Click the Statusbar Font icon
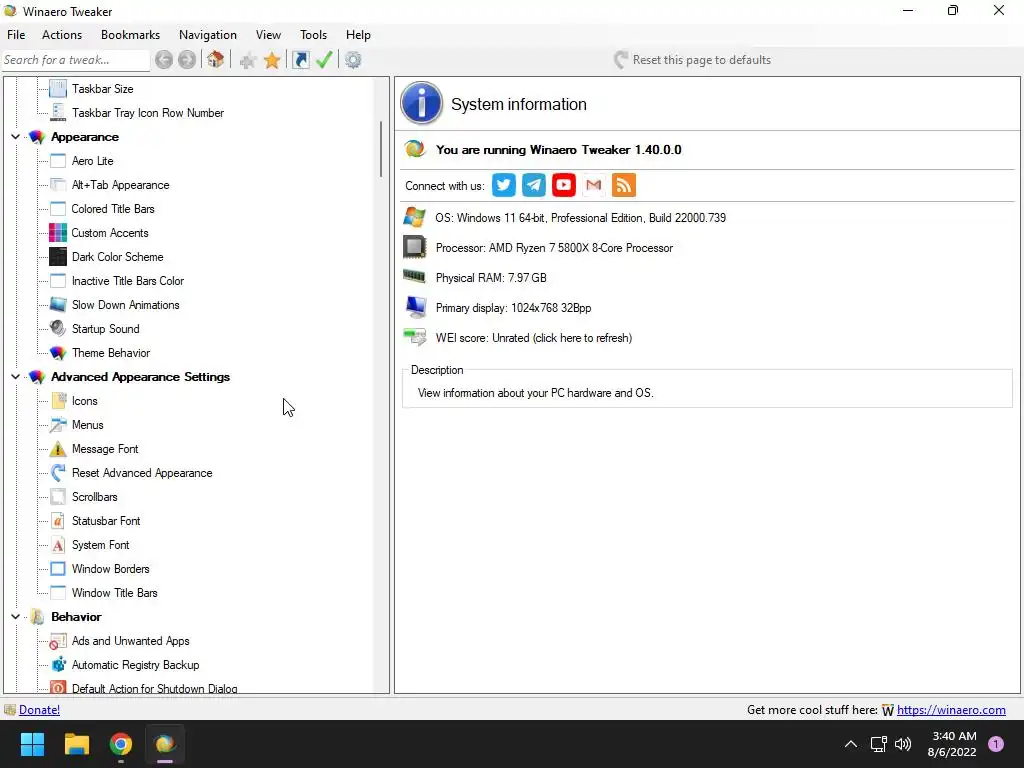Screen dimensions: 1024x768 pos(58,520)
